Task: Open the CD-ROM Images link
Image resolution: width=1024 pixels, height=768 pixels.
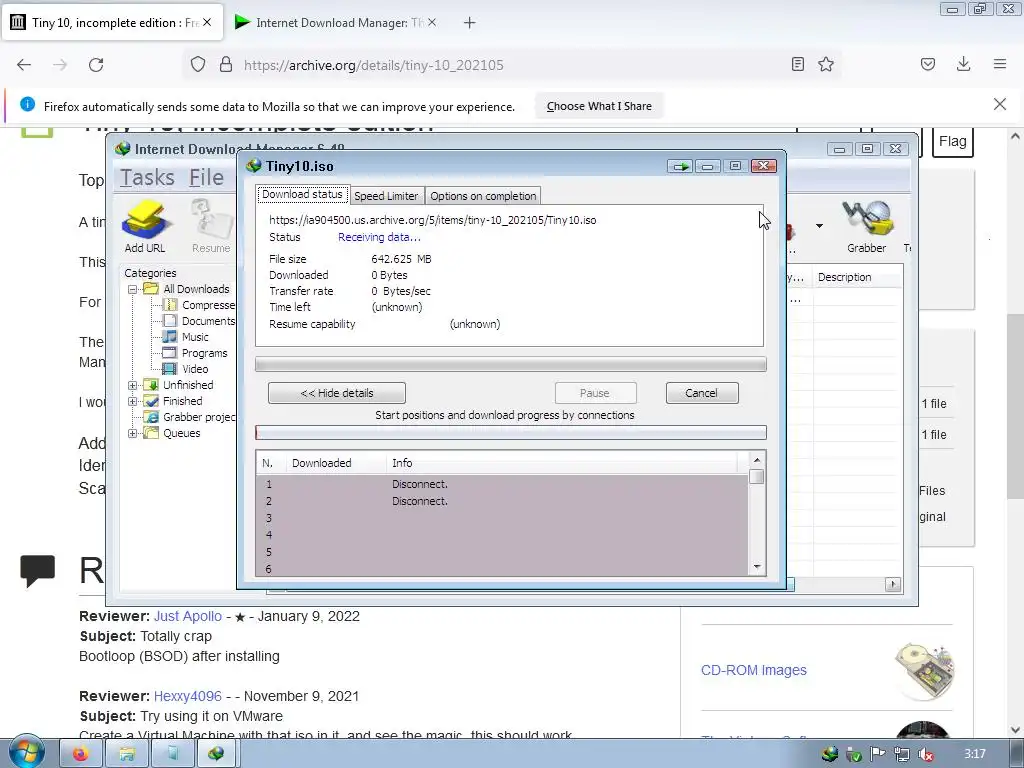Action: tap(754, 670)
